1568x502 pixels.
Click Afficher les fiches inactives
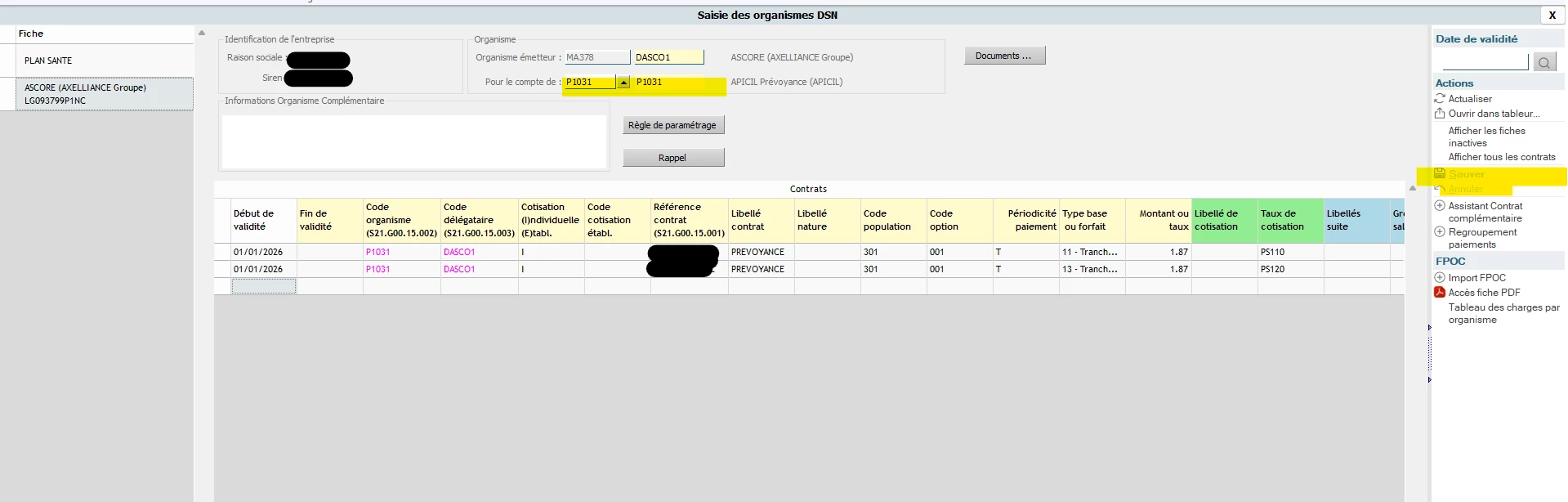tap(1487, 137)
